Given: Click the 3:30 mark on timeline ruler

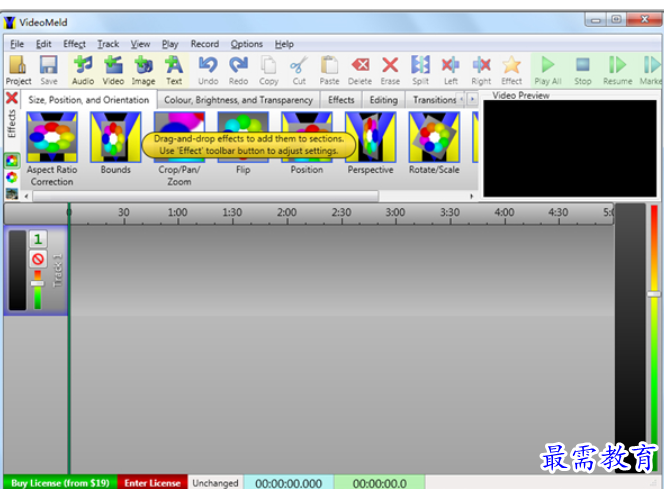Looking at the screenshot, I should coord(449,213).
